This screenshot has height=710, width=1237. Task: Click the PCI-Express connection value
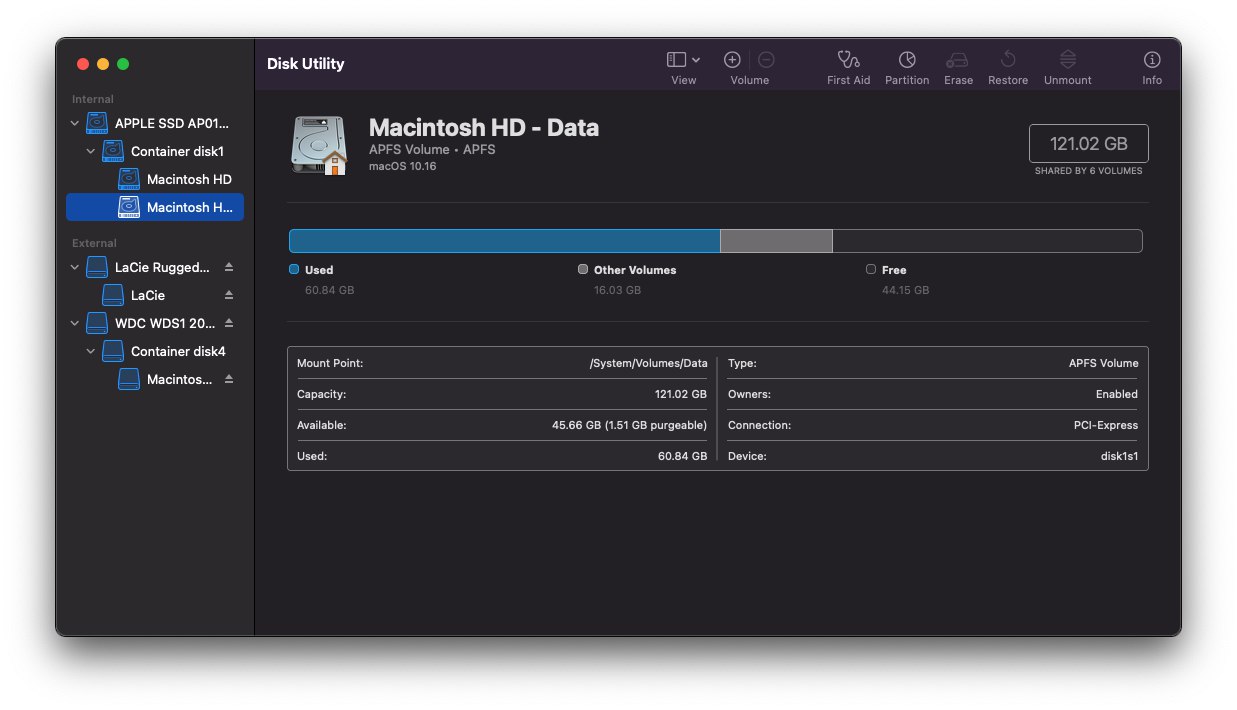[1105, 425]
